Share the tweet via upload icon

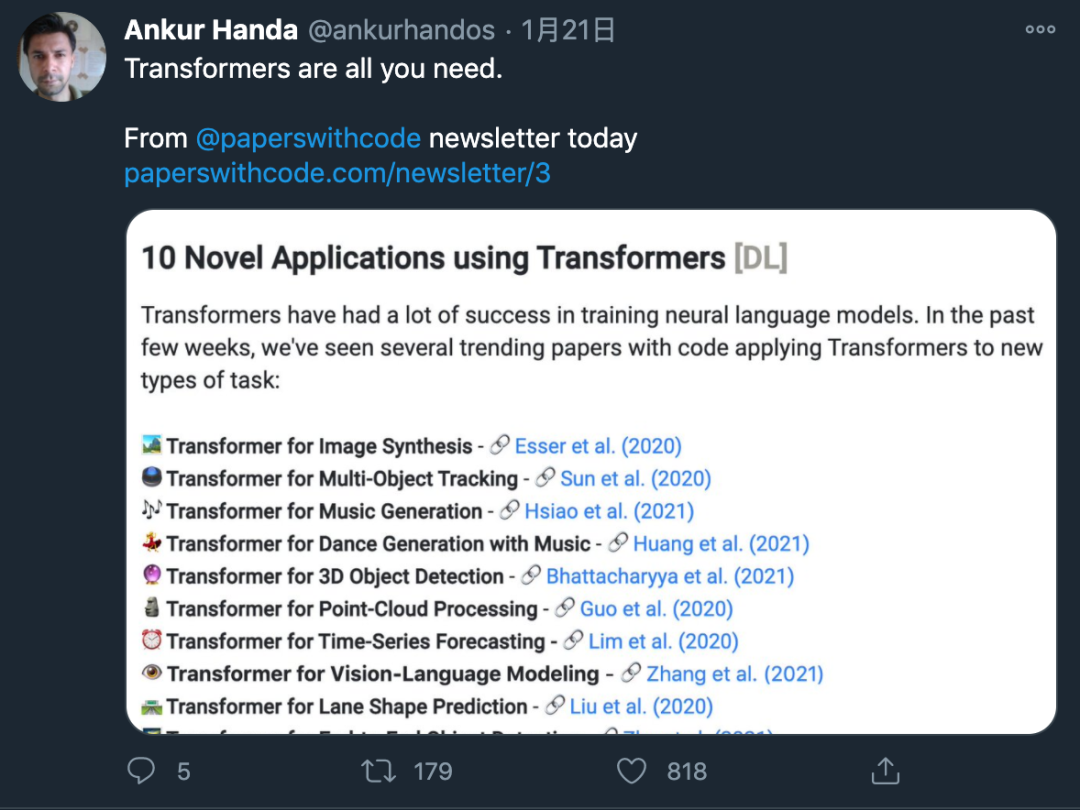pos(884,771)
